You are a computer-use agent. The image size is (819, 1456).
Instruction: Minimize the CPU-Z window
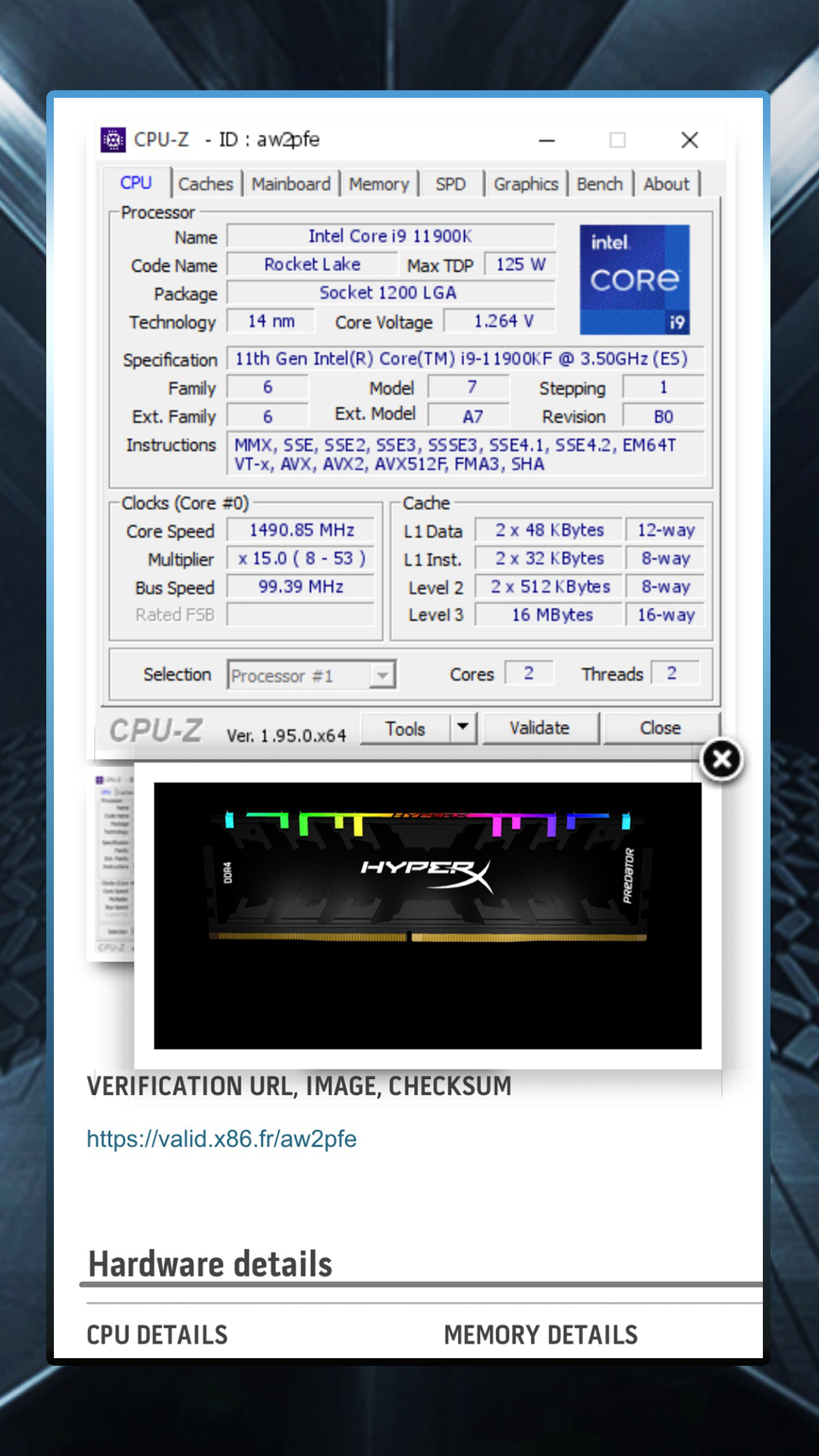547,140
